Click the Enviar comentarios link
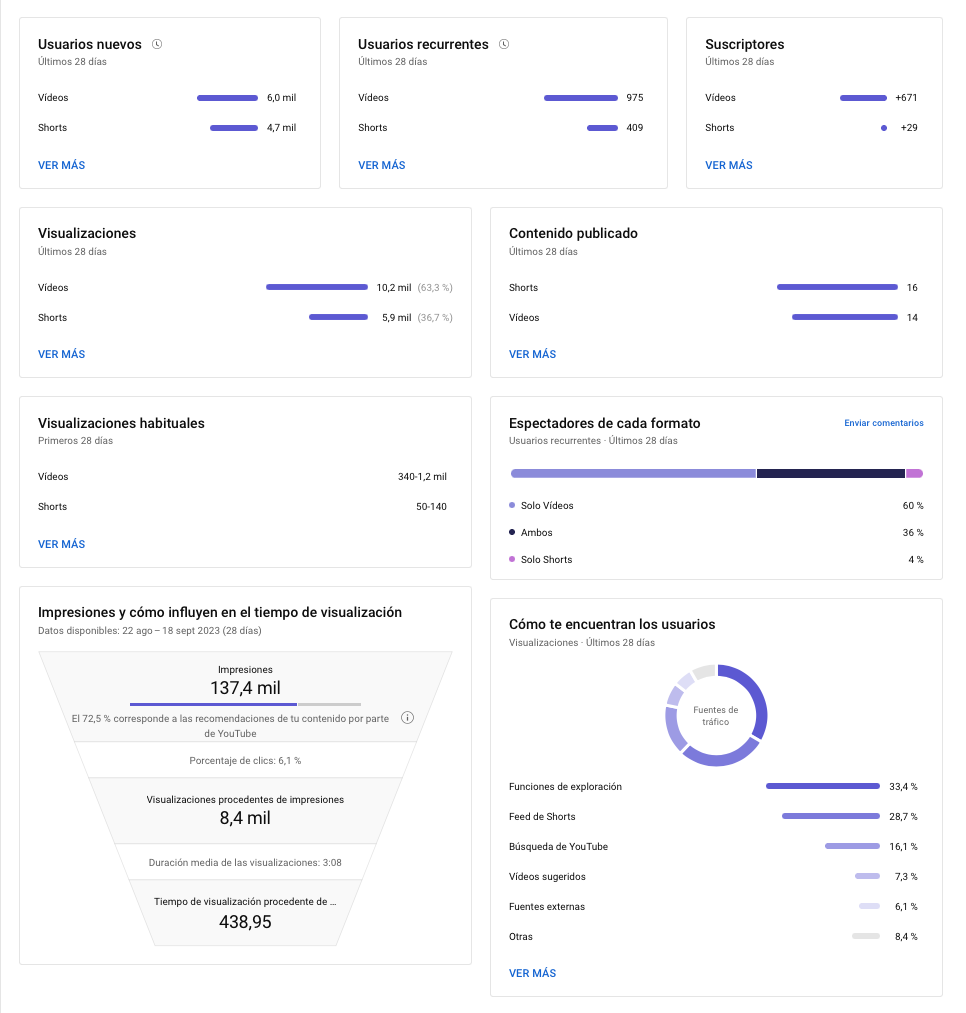Image resolution: width=966 pixels, height=1013 pixels. (884, 423)
